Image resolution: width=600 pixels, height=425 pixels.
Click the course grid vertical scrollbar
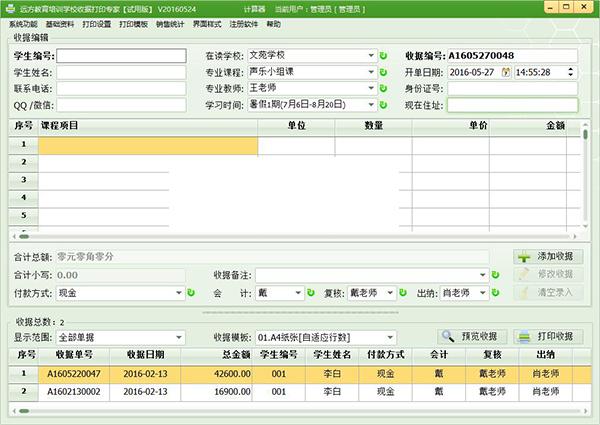click(x=585, y=174)
